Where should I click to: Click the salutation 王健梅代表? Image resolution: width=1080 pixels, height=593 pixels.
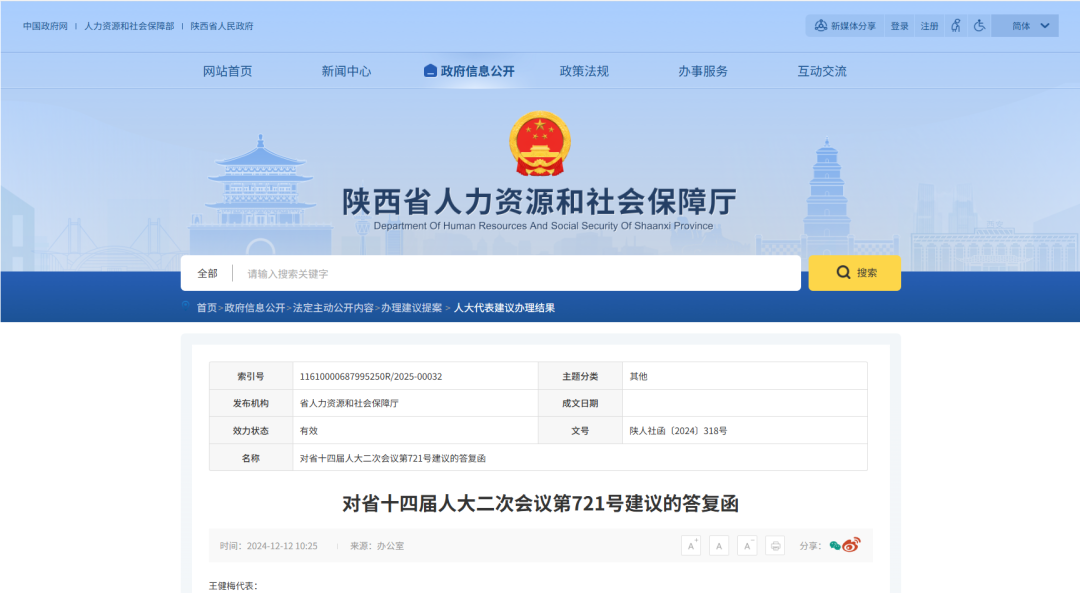point(233,585)
